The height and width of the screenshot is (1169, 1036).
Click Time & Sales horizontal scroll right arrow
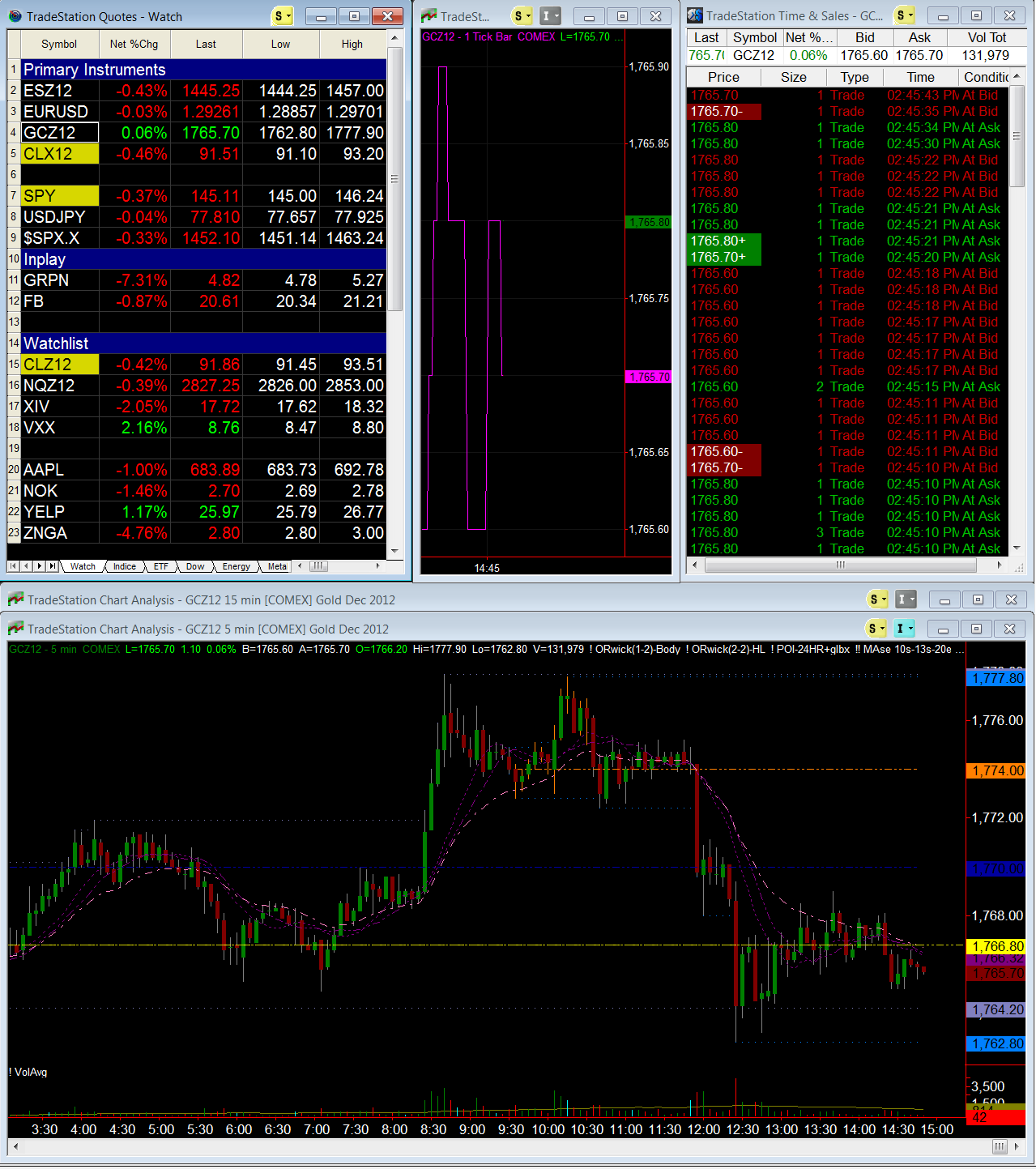pos(1000,565)
